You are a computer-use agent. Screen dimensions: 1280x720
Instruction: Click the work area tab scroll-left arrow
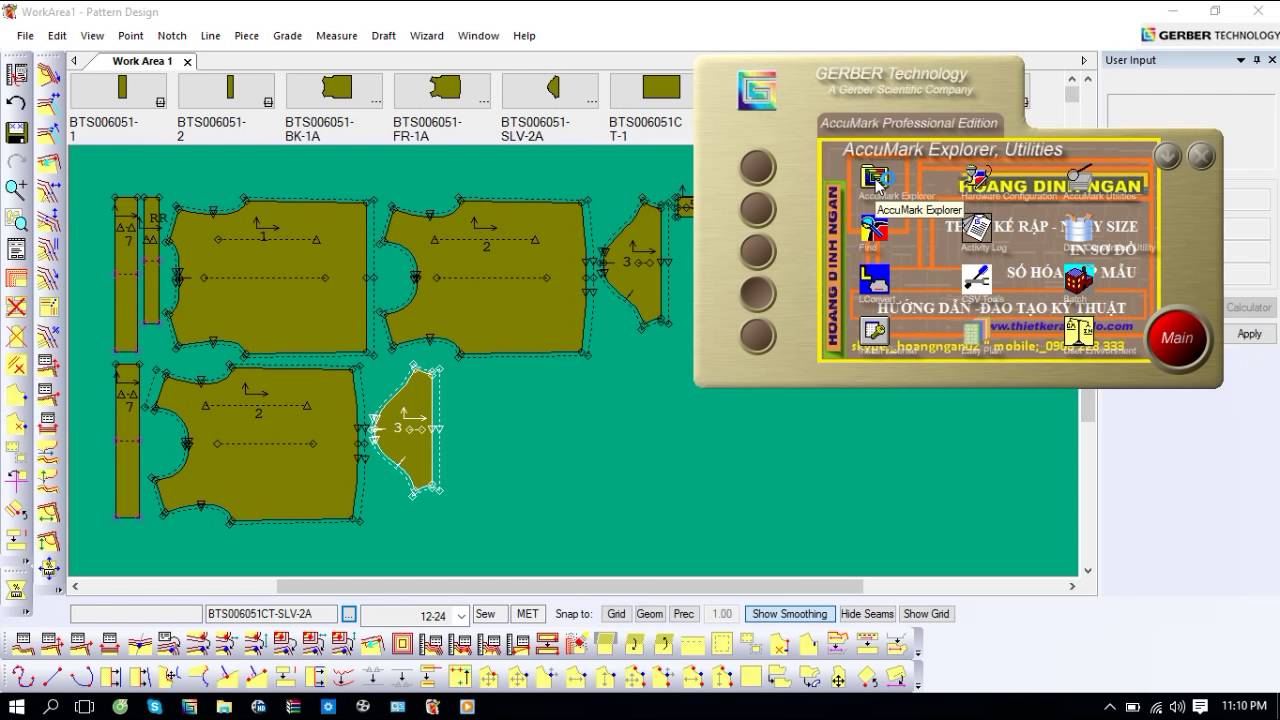pos(74,61)
